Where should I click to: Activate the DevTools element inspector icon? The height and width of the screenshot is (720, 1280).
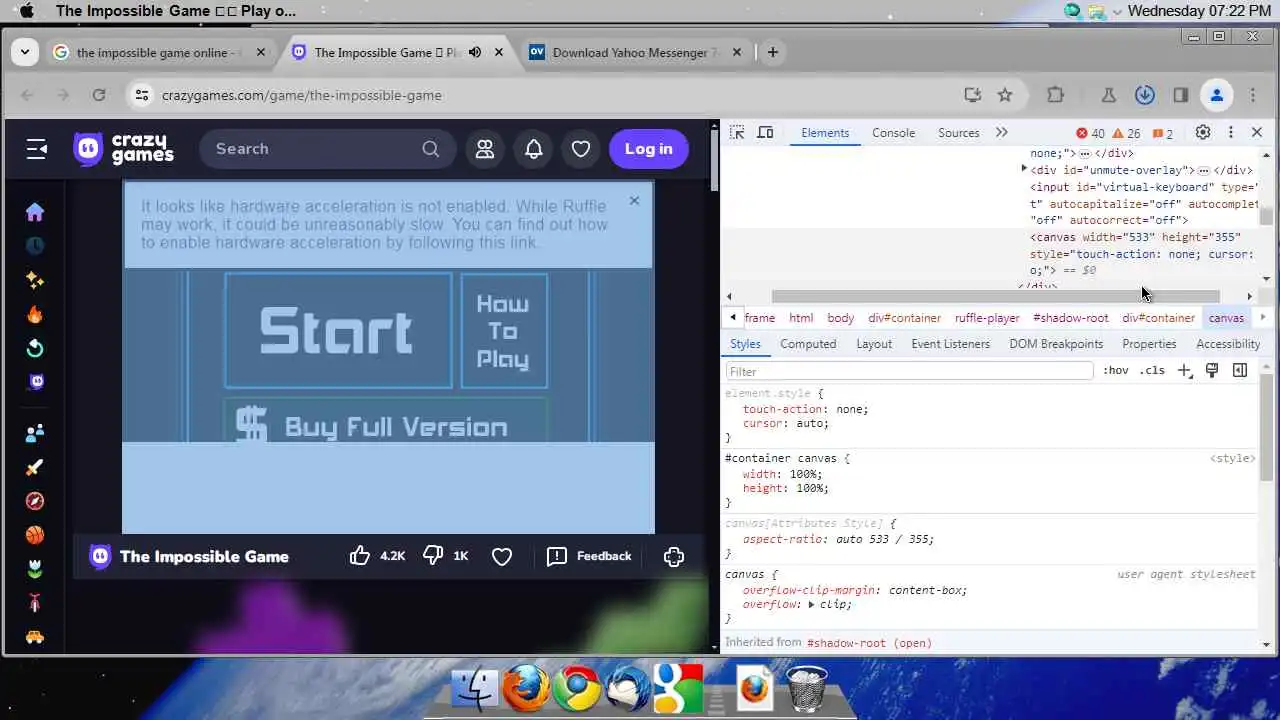click(737, 132)
